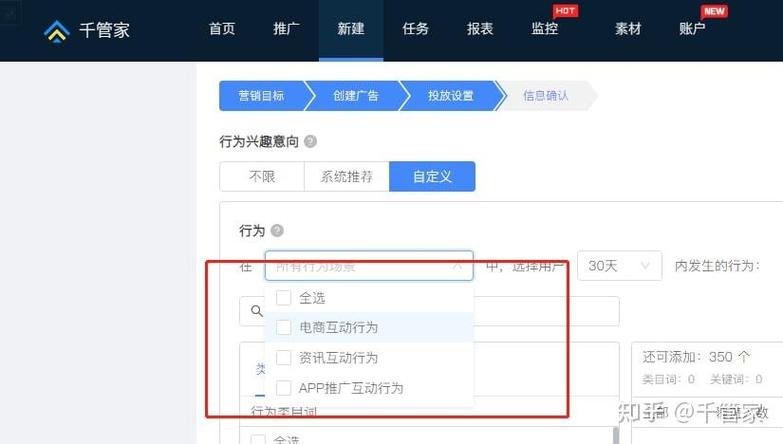The image size is (783, 444).
Task: Check the 电商互动行为 checkbox
Action: point(284,328)
